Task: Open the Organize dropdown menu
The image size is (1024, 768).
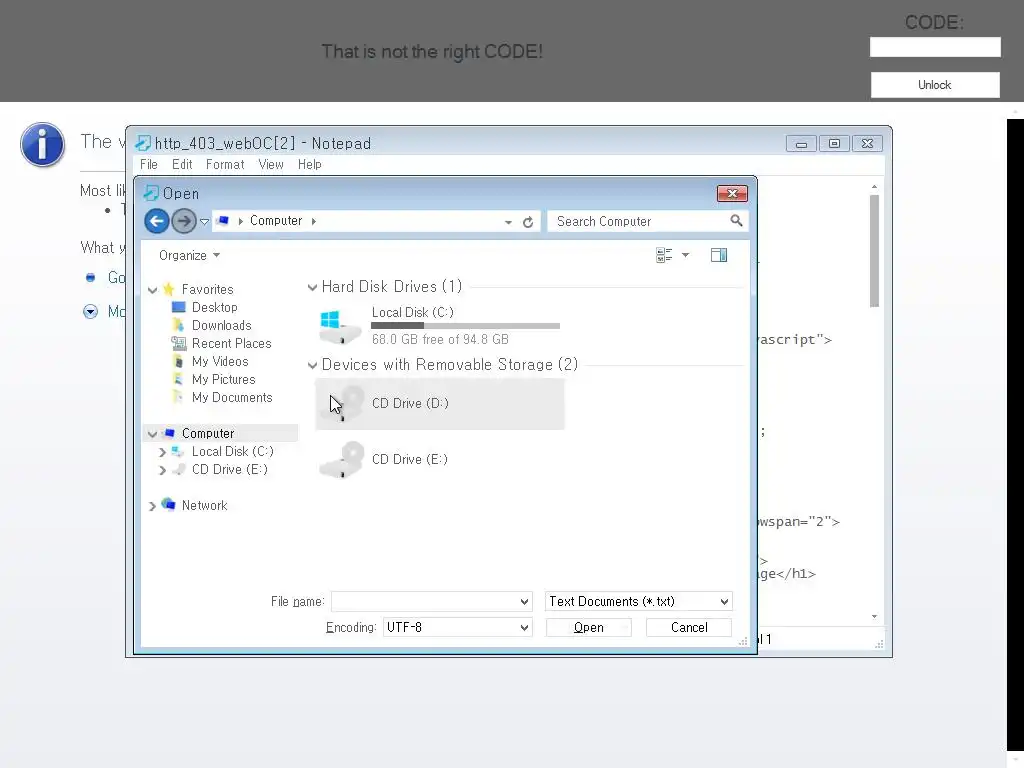Action: pyautogui.click(x=189, y=255)
